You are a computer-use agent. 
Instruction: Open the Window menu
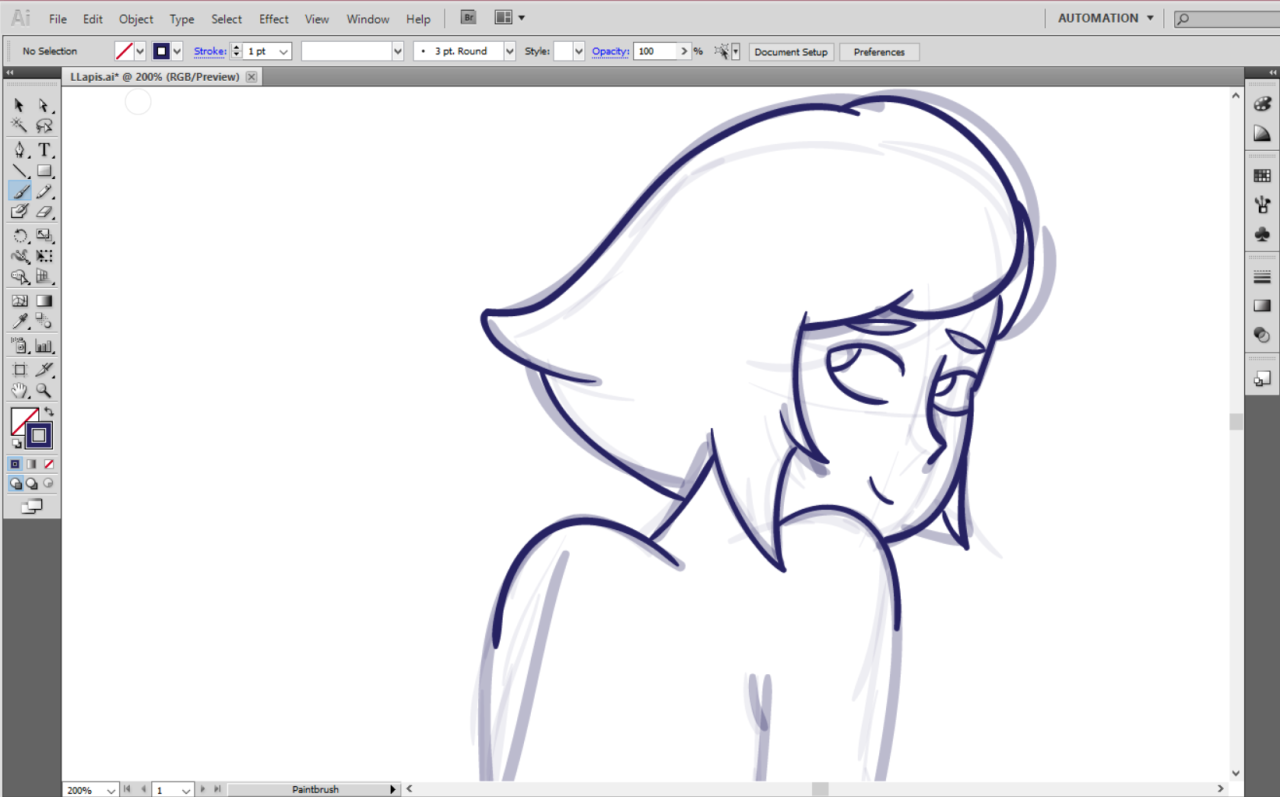point(368,19)
